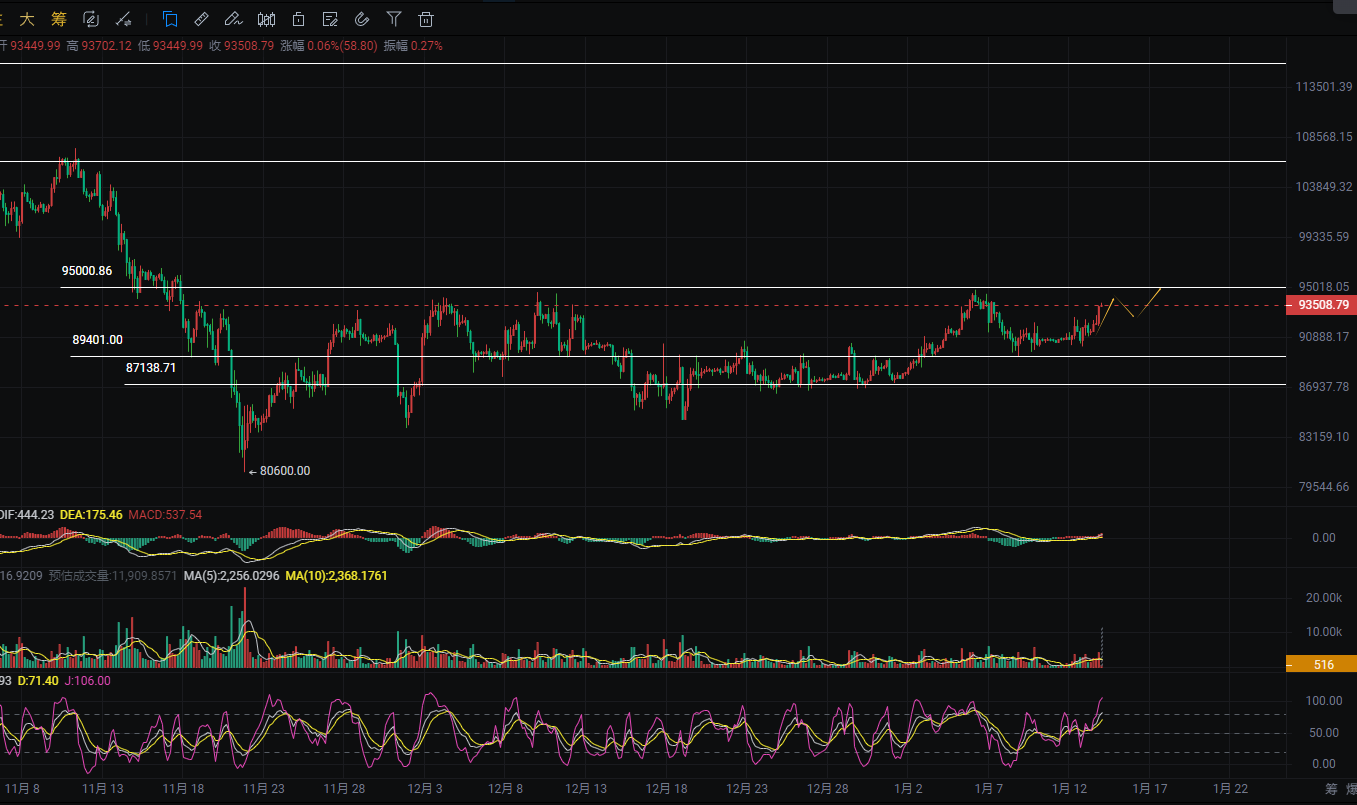Delete drawings with the trash icon
1357x805 pixels.
(426, 19)
